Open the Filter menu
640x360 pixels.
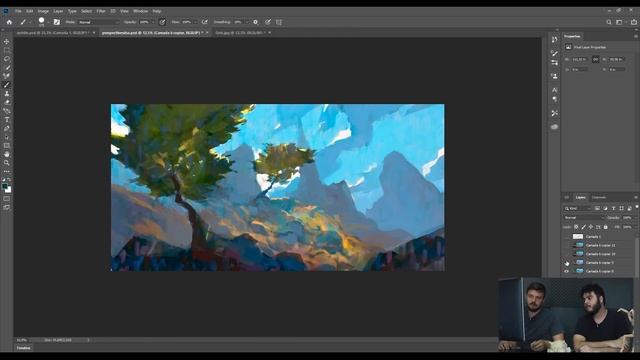pyautogui.click(x=101, y=11)
